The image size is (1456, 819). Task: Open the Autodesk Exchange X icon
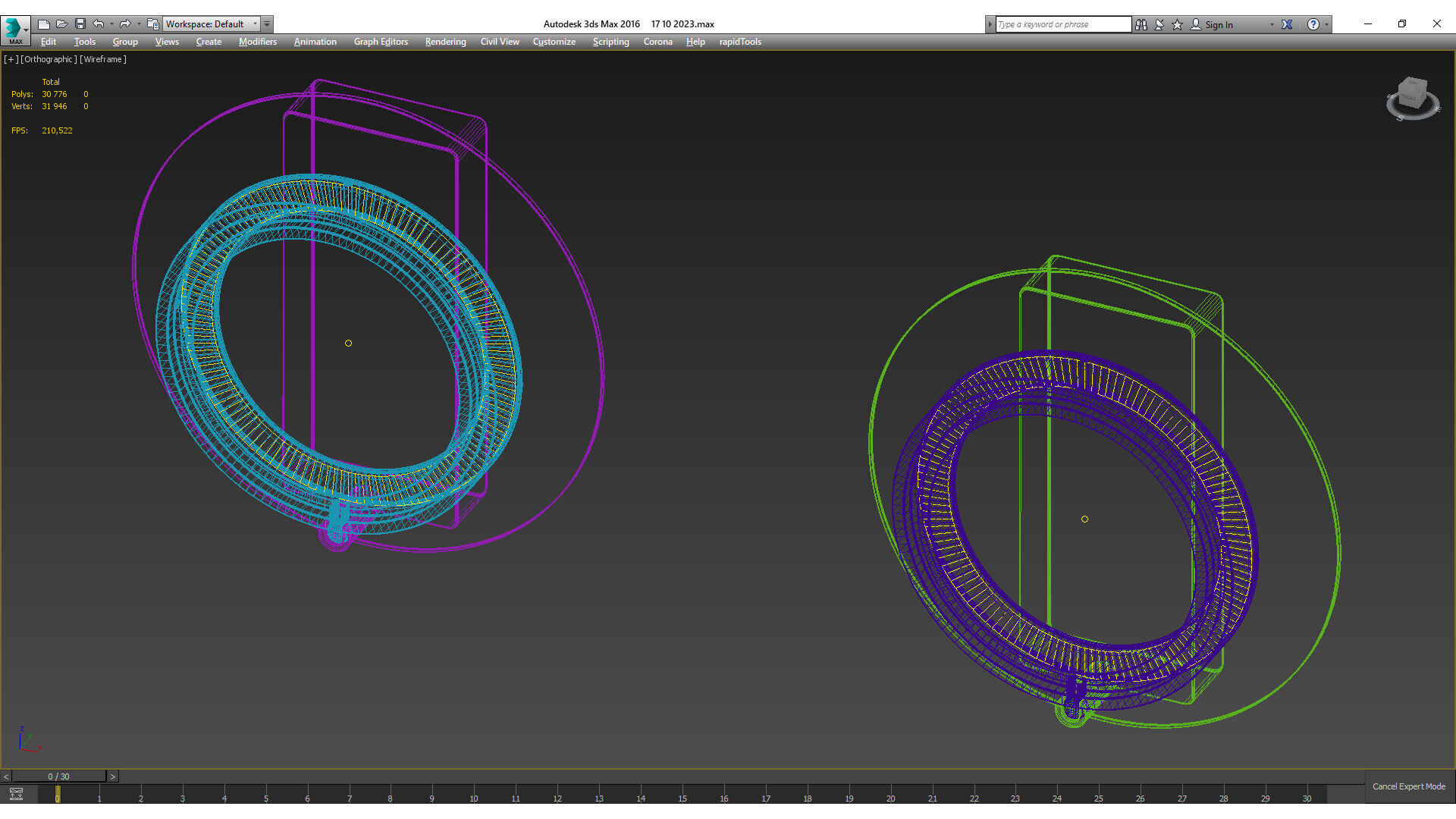[x=1287, y=24]
